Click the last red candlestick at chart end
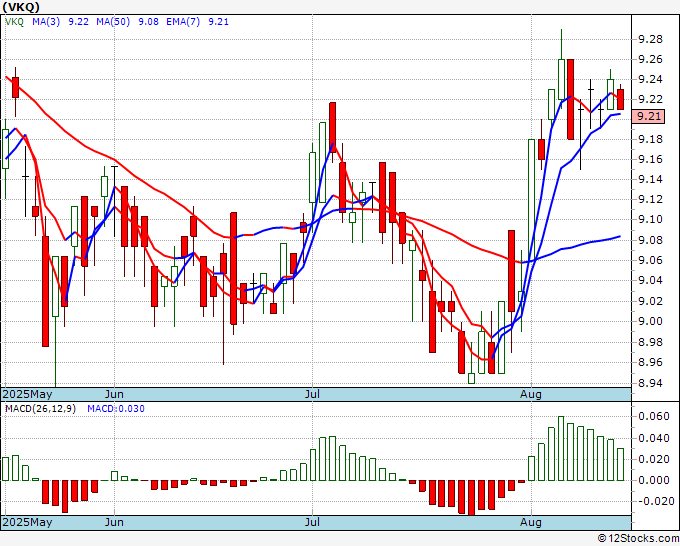Viewport: 680px width, 546px height. tap(621, 99)
